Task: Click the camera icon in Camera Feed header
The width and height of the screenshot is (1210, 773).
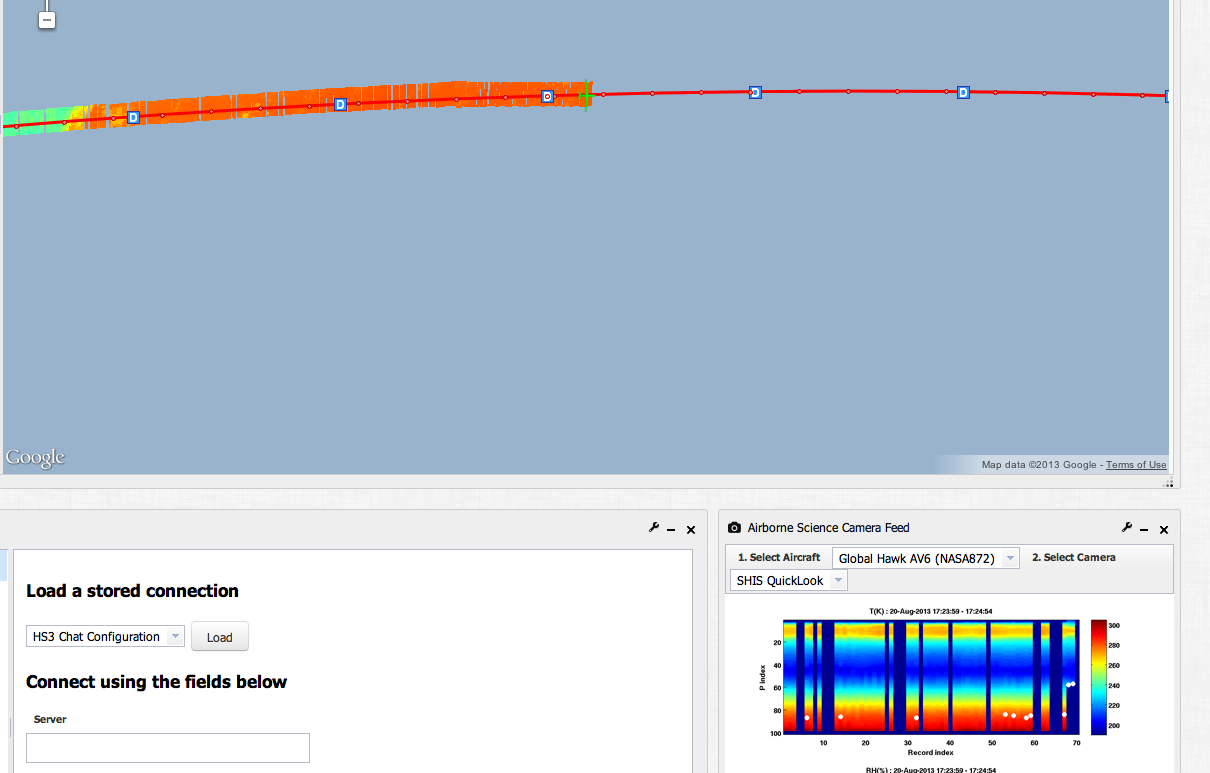Action: (x=734, y=528)
